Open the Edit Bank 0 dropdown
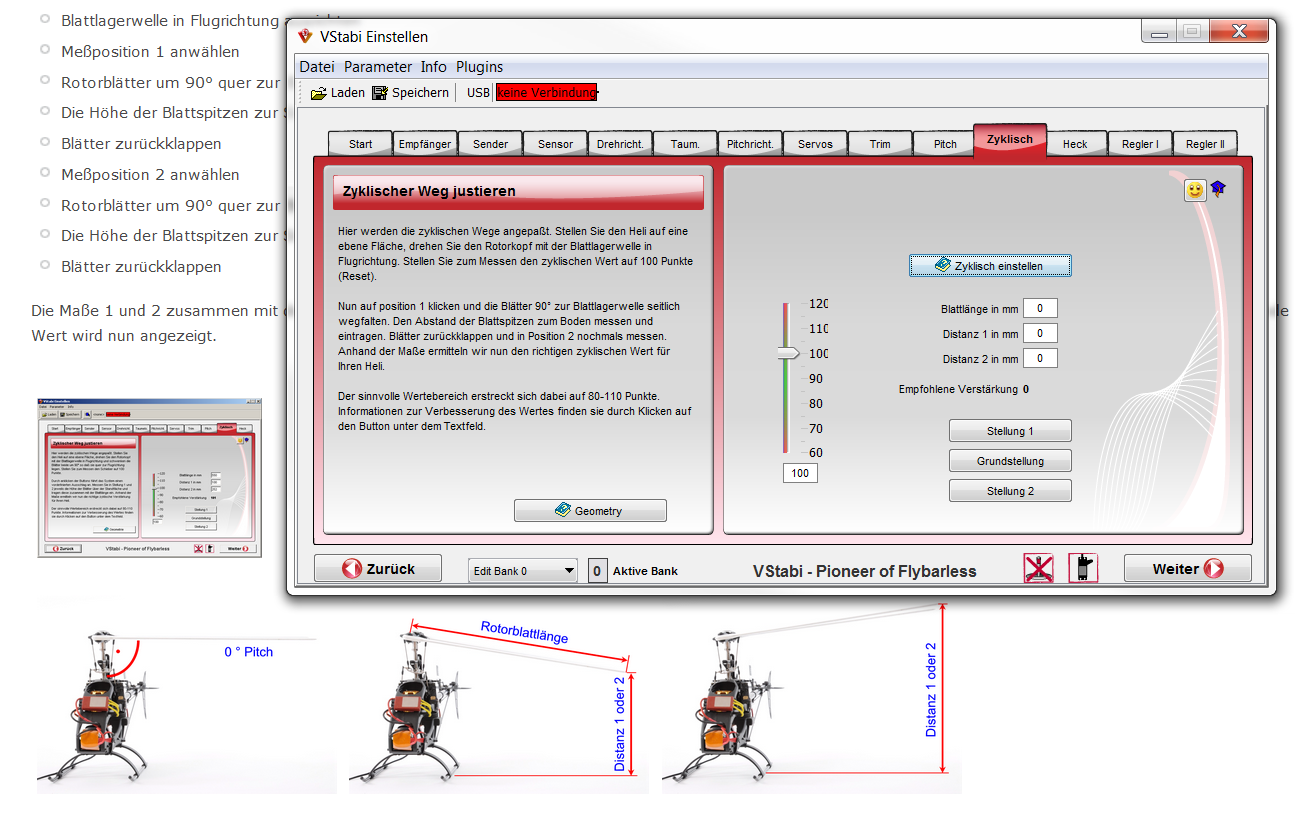This screenshot has height=813, width=1307. (523, 571)
